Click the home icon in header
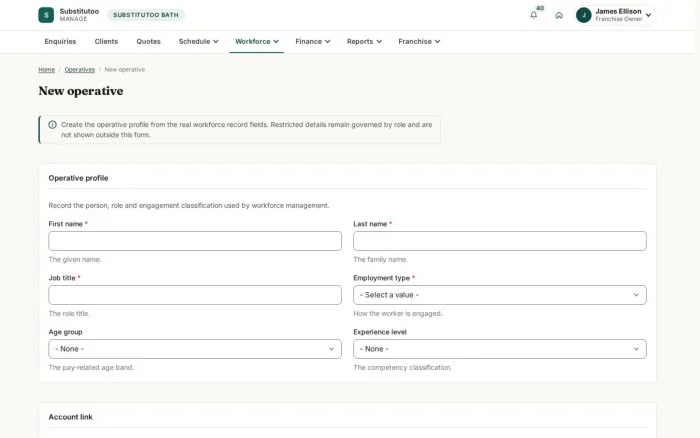The height and width of the screenshot is (438, 700). point(558,15)
